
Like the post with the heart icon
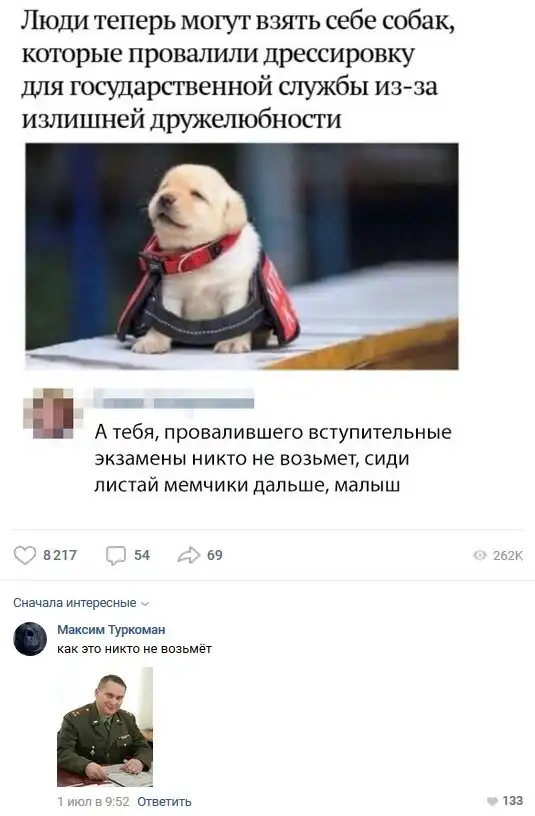click(x=24, y=555)
